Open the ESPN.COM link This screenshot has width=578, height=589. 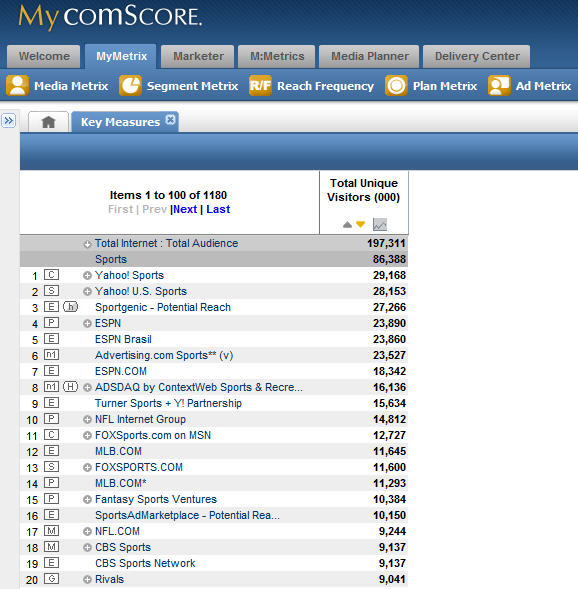(x=121, y=371)
